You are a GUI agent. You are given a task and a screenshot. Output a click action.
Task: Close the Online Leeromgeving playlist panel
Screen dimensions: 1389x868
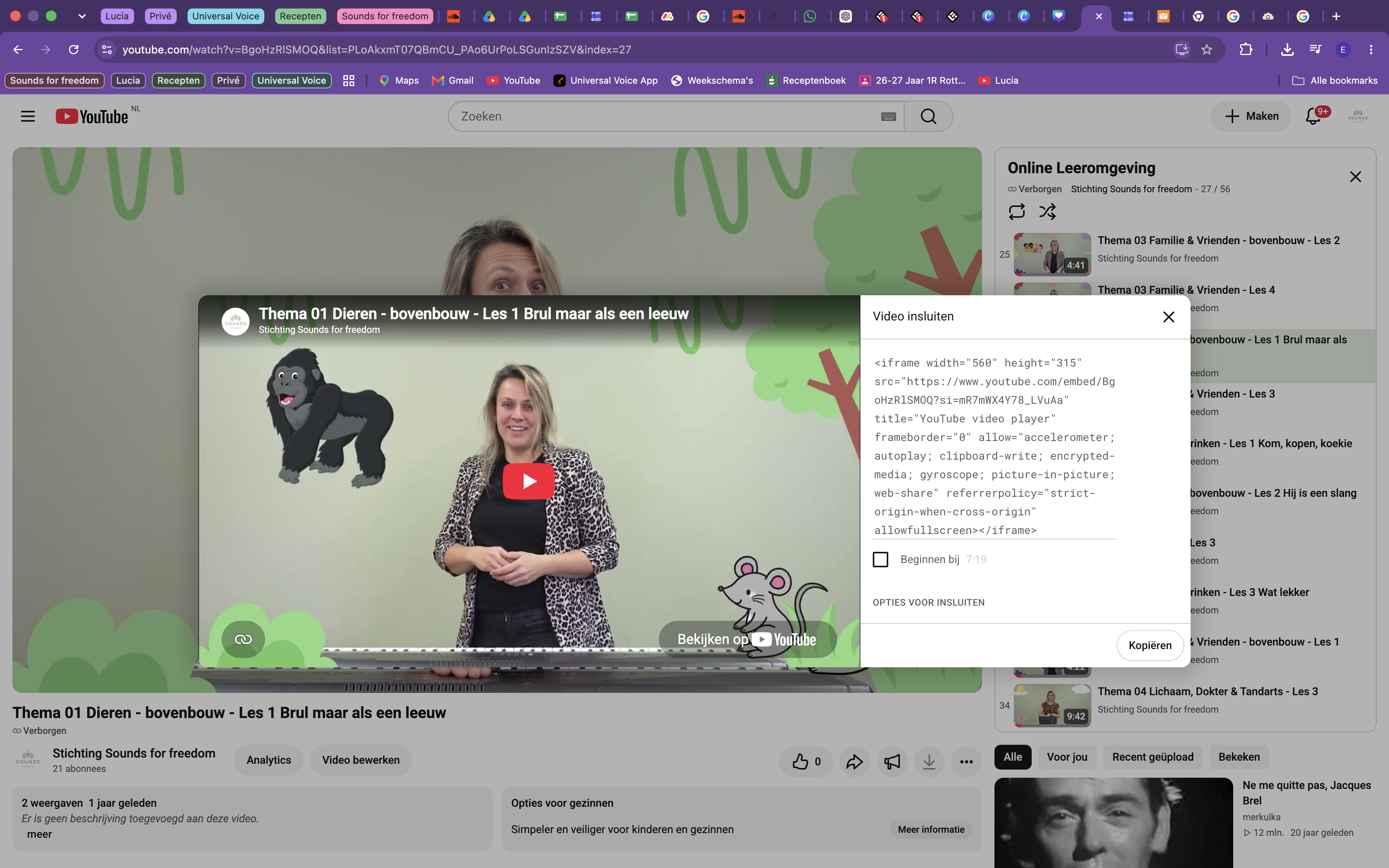pyautogui.click(x=1355, y=177)
